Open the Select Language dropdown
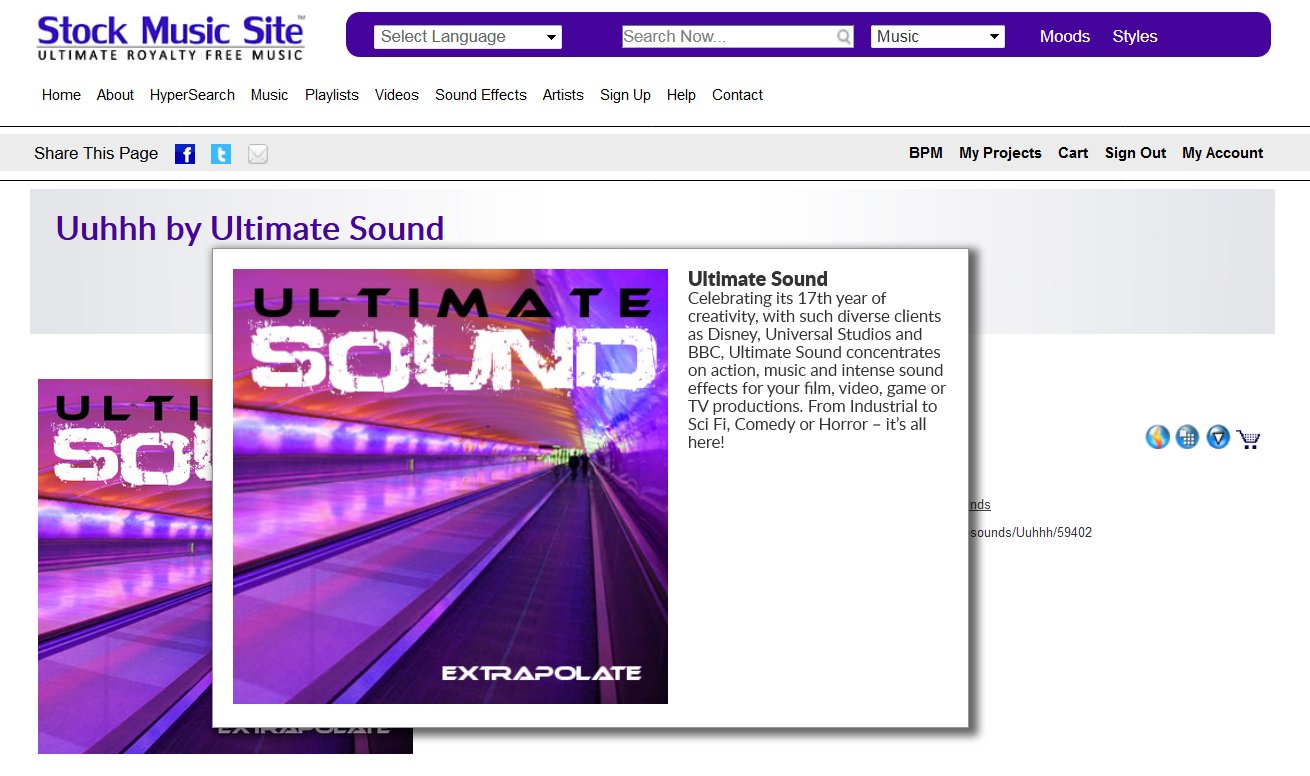This screenshot has width=1310, height=776. [x=468, y=37]
